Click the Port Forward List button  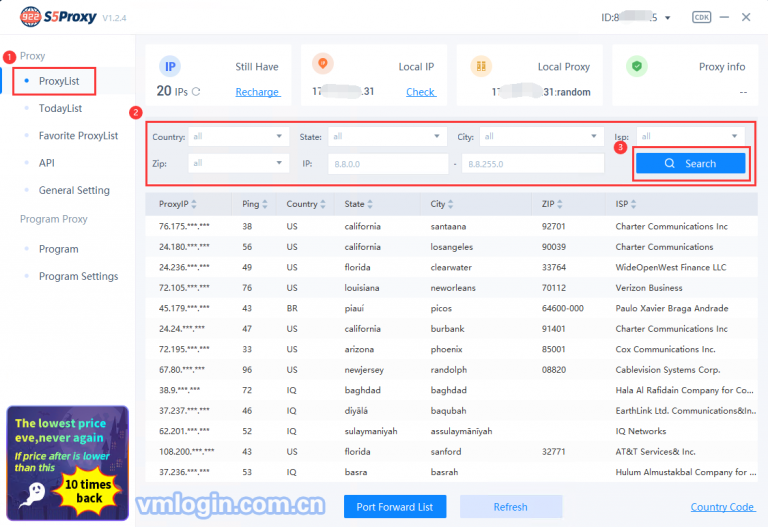pos(395,507)
